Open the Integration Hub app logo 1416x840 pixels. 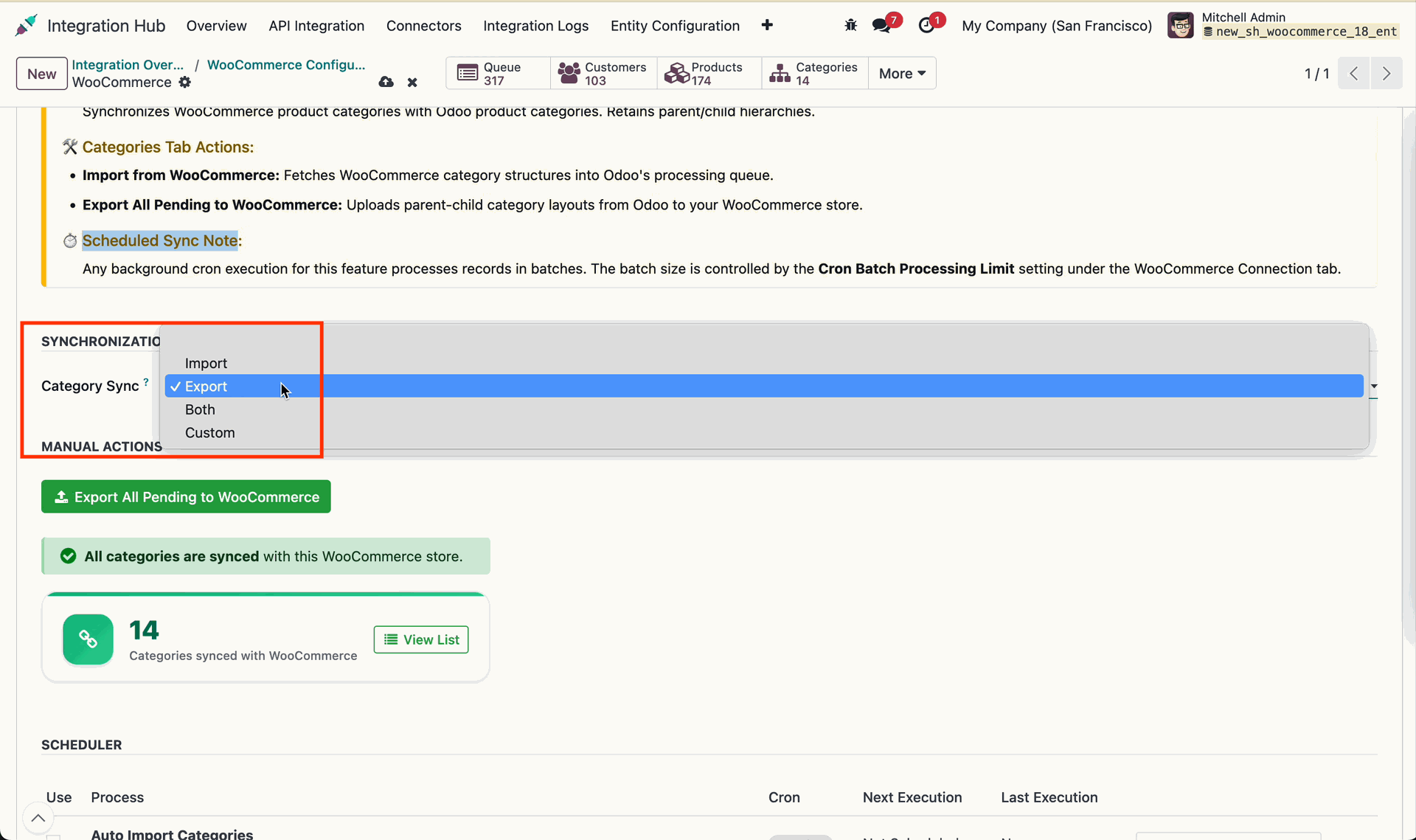point(27,26)
